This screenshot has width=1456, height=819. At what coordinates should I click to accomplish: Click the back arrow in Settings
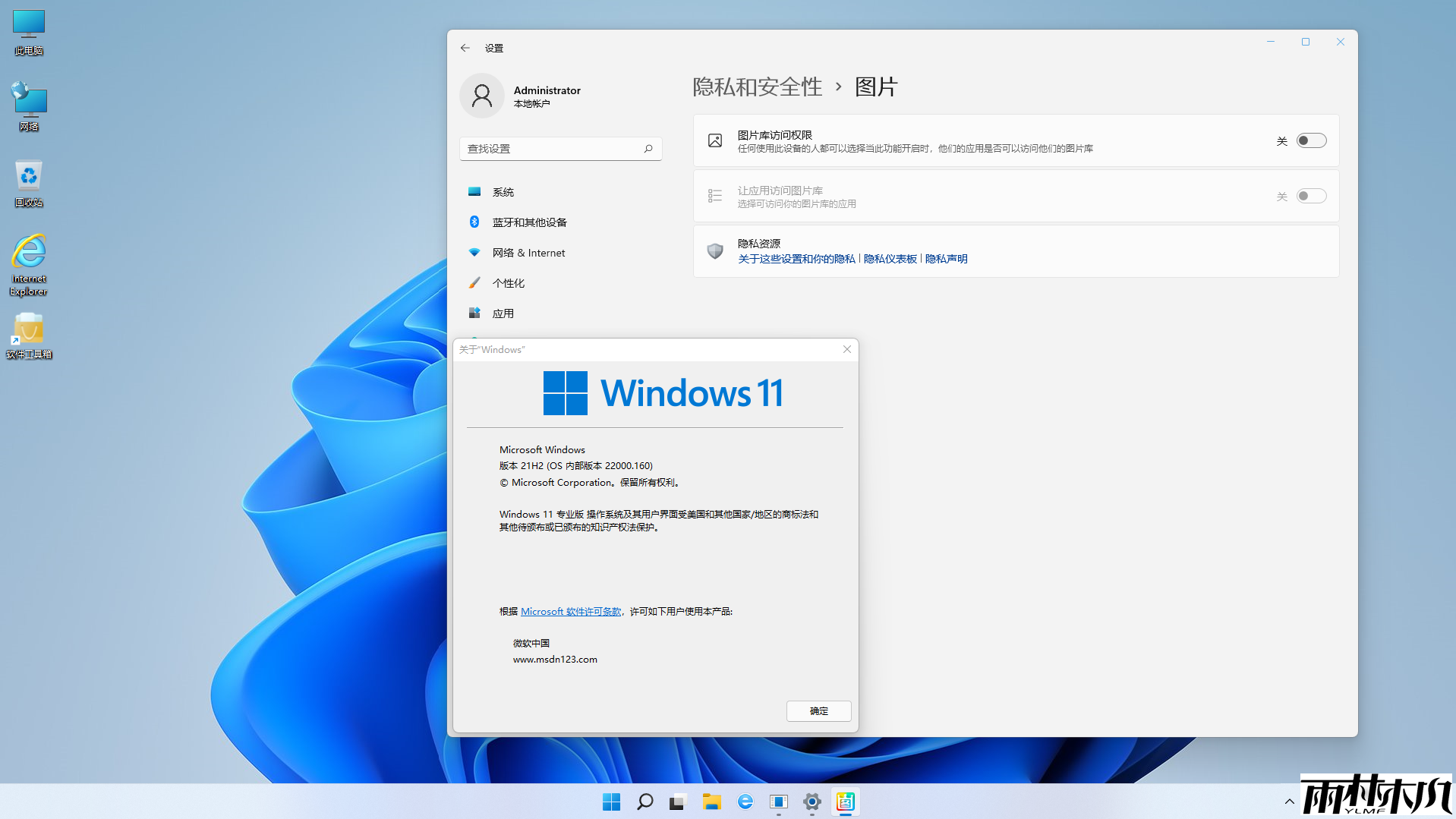[x=465, y=47]
